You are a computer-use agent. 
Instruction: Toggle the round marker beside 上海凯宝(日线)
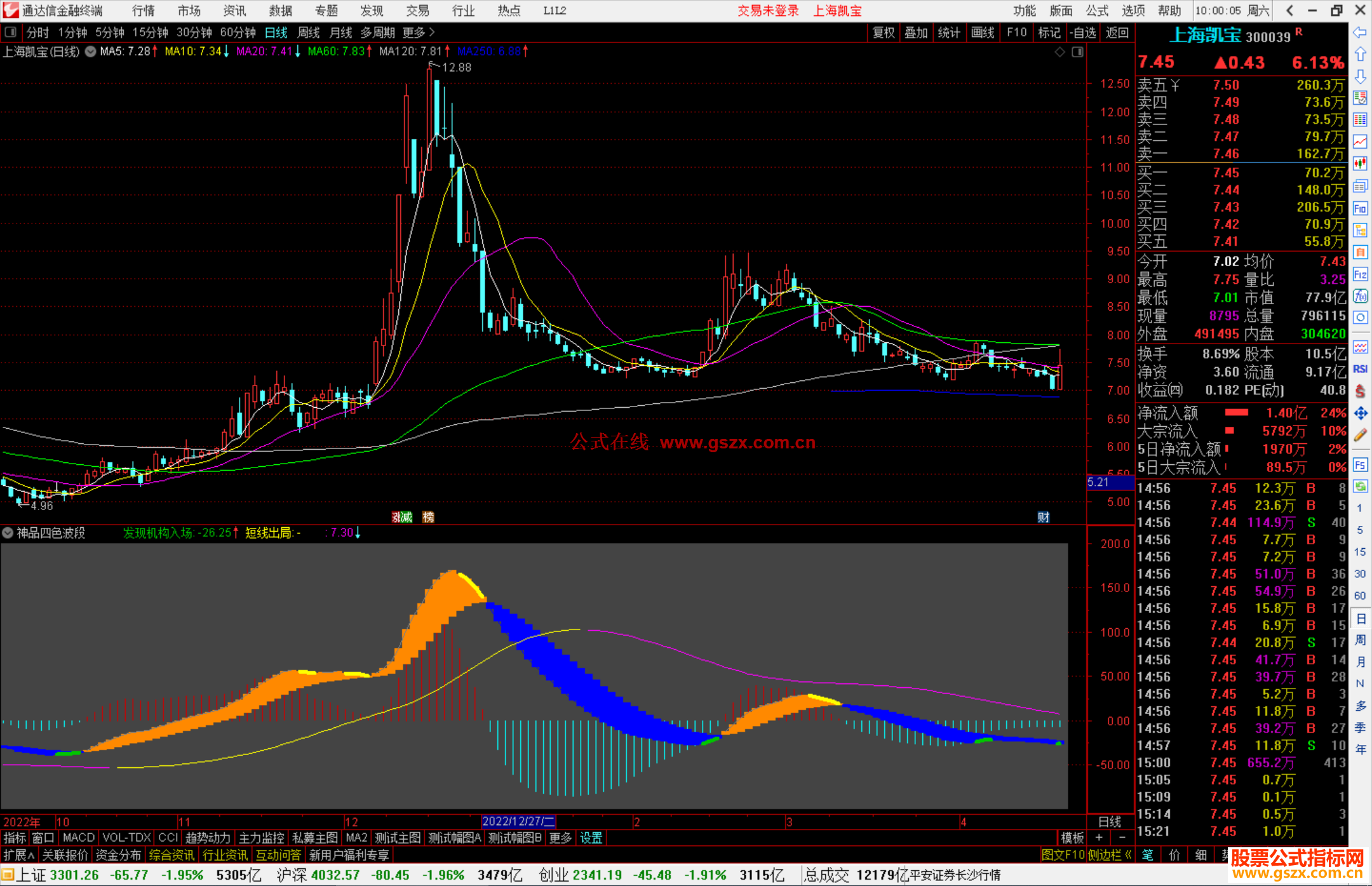[90, 51]
